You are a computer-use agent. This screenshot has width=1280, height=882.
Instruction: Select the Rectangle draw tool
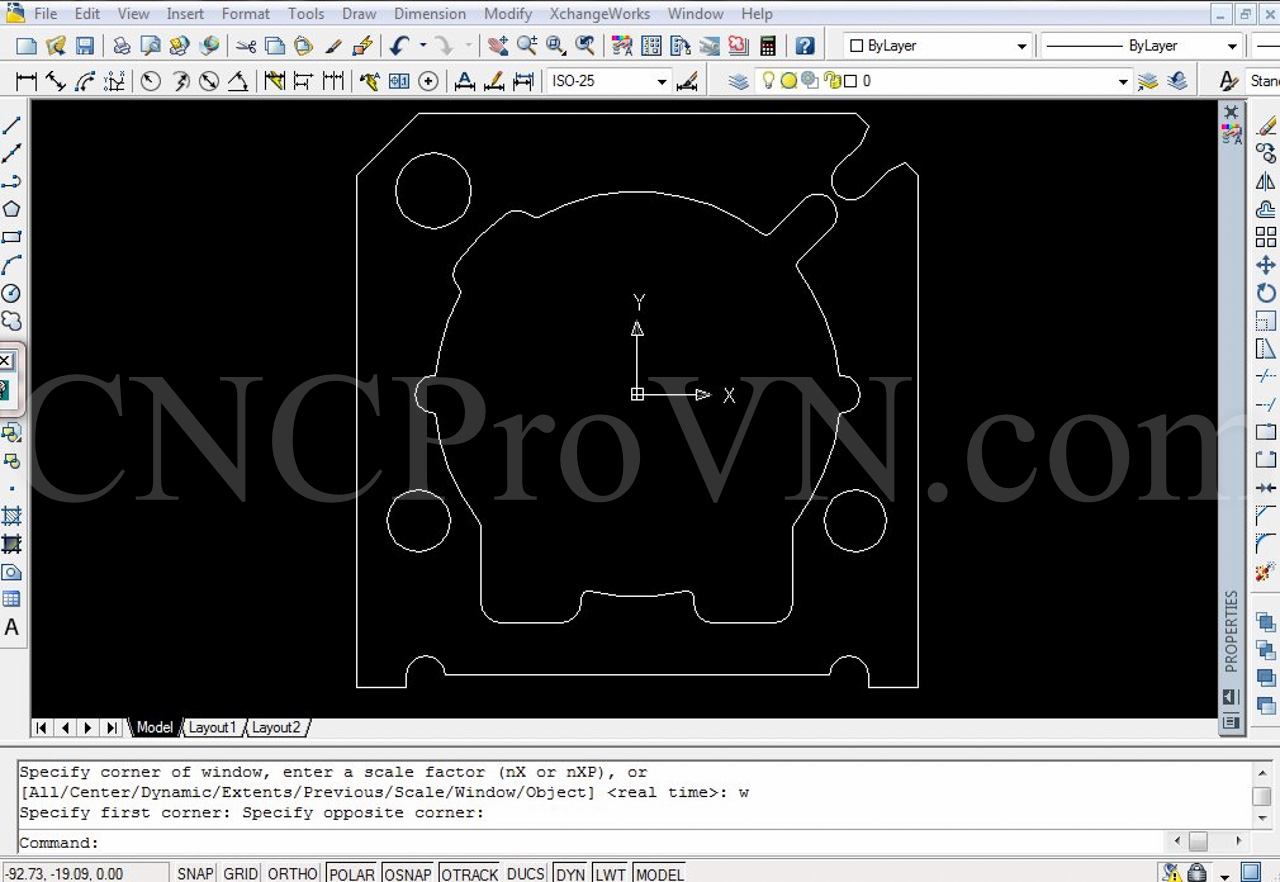[x=12, y=237]
